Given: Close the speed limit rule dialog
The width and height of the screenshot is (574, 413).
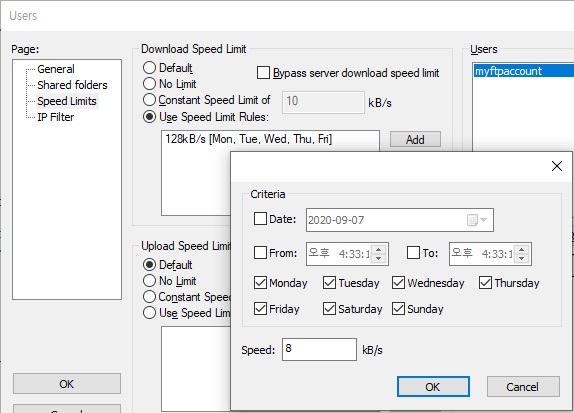Looking at the screenshot, I should pos(557,166).
